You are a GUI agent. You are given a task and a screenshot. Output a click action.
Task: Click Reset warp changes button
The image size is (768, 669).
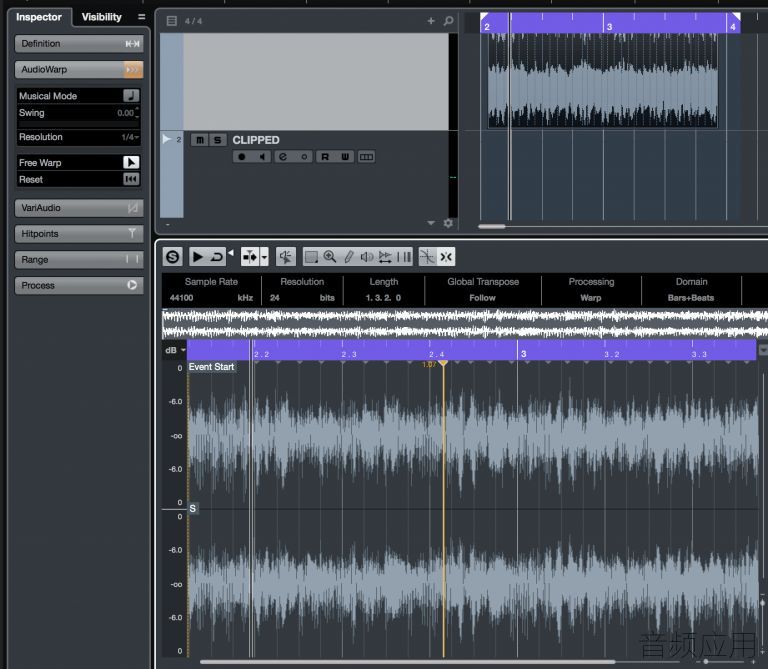tap(131, 179)
